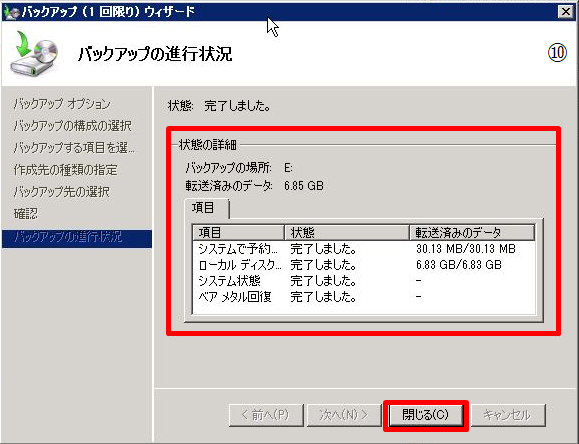Click the backup disk header icon

pos(34,54)
